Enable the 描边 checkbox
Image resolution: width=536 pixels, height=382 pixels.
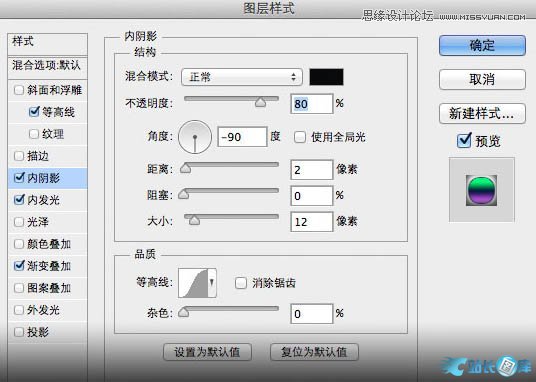(19, 156)
